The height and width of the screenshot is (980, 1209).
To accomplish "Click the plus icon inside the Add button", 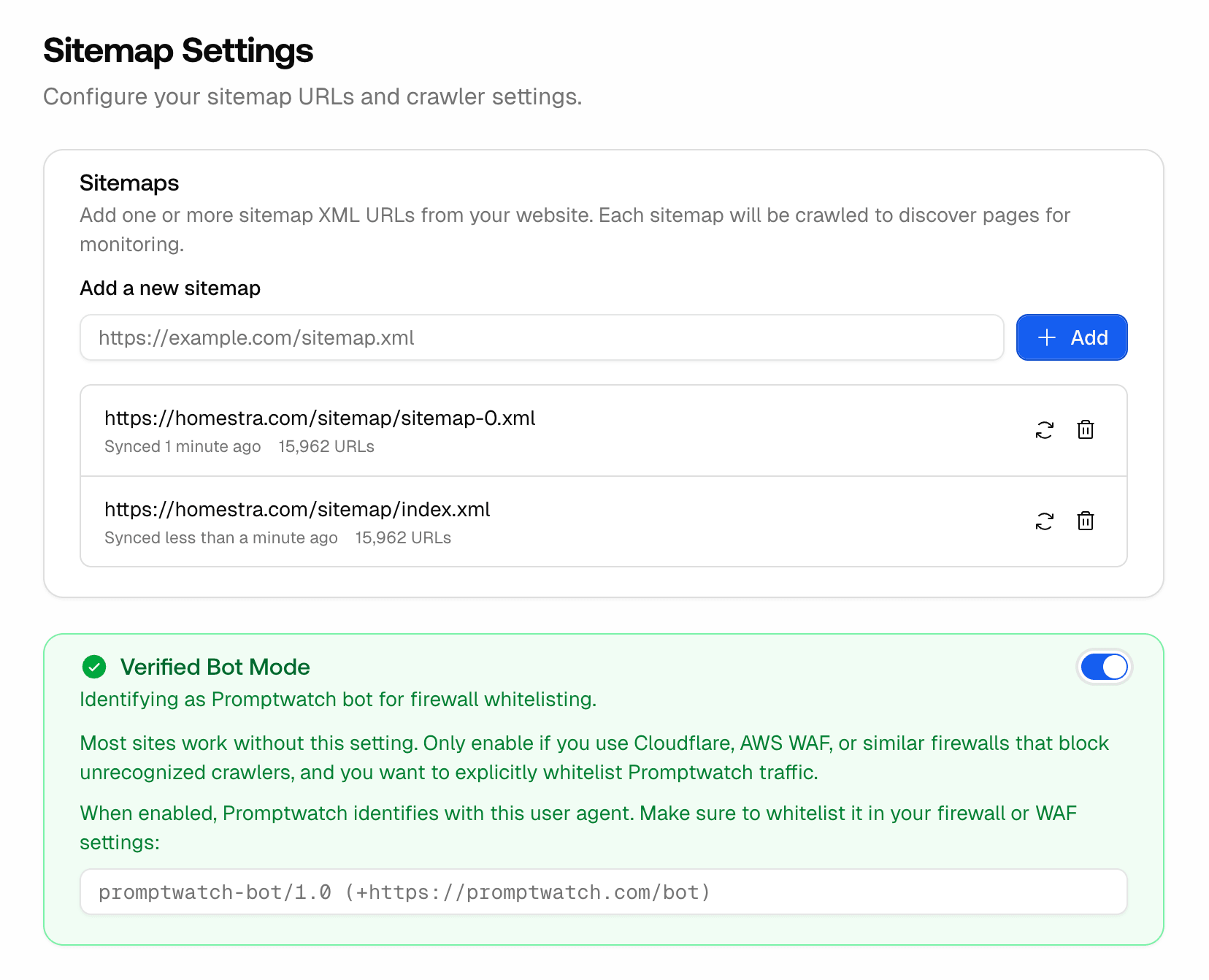I will [x=1047, y=337].
